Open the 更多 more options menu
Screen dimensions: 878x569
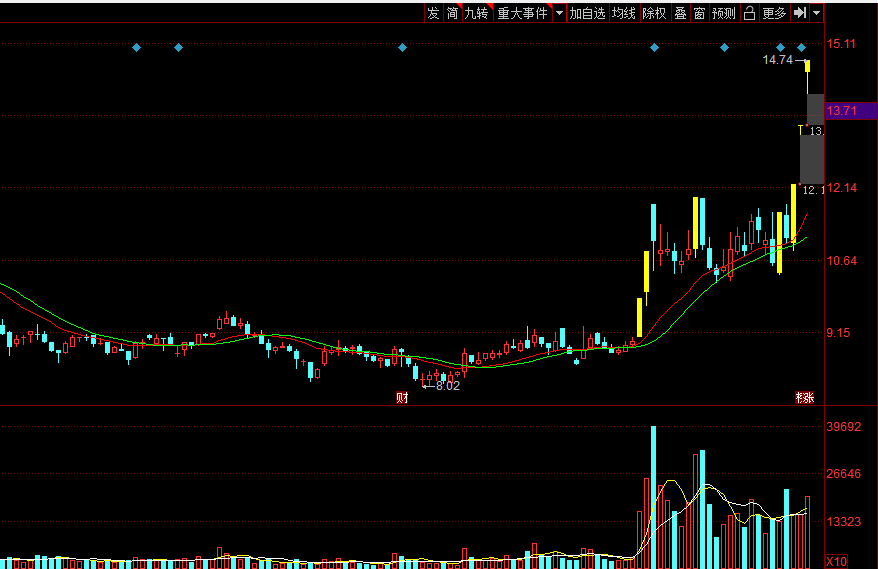click(774, 13)
